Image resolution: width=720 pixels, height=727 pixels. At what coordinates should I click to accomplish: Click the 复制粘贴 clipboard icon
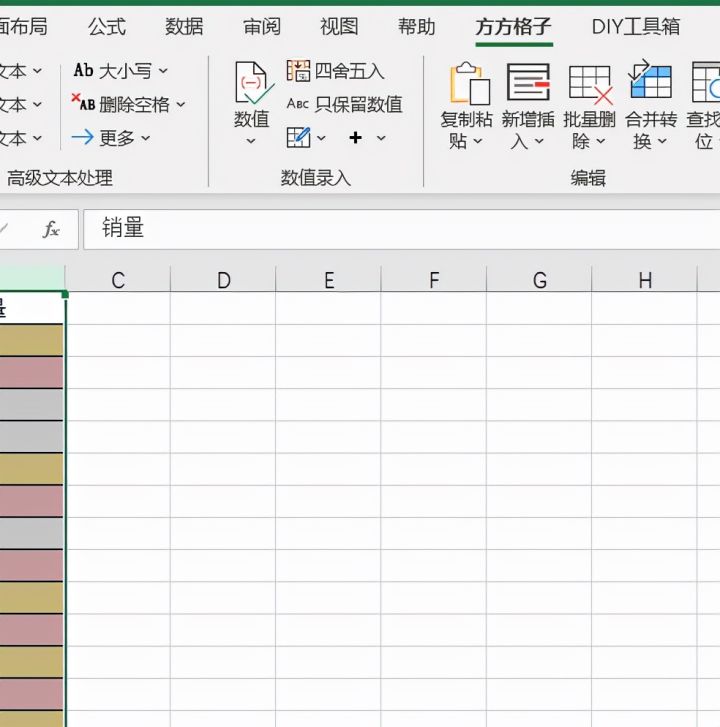[469, 83]
